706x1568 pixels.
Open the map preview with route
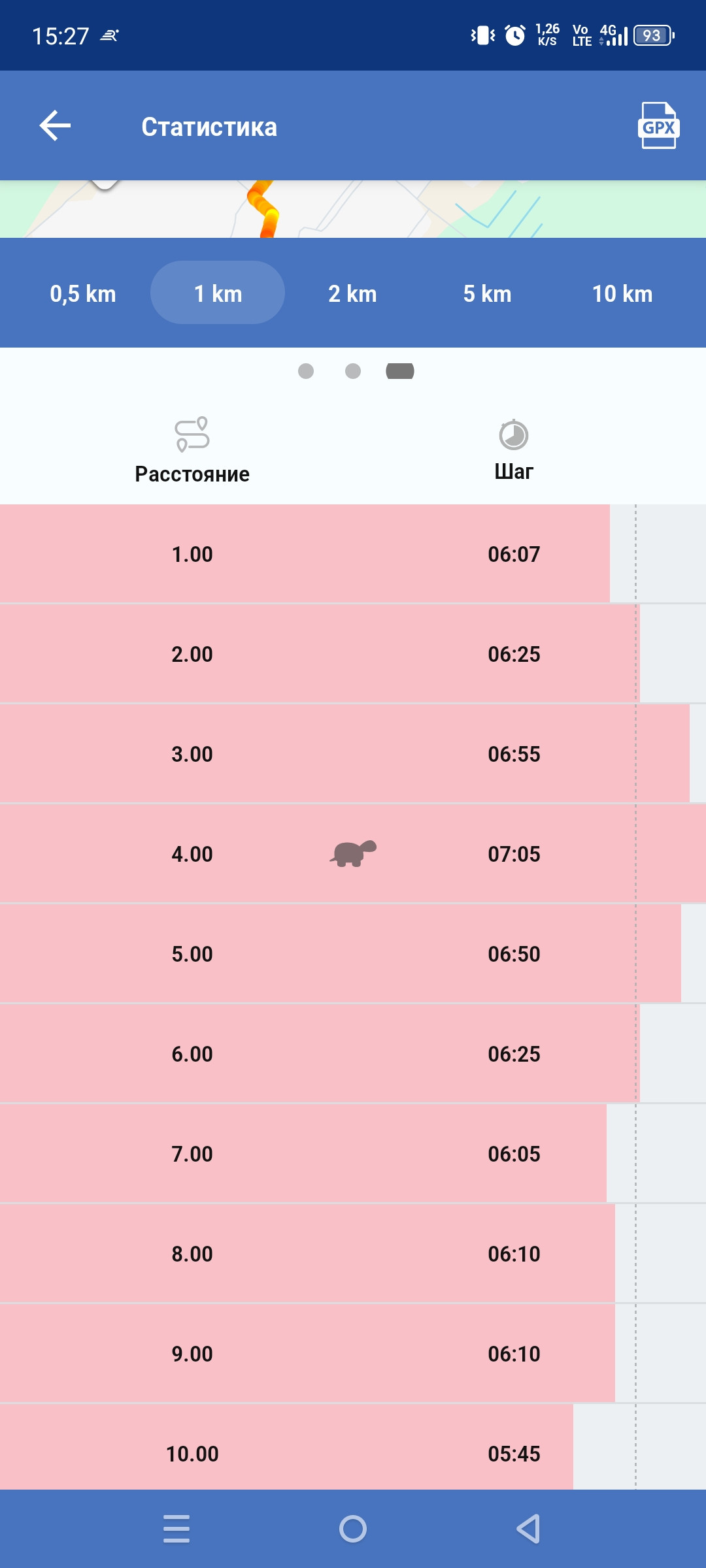[x=353, y=209]
